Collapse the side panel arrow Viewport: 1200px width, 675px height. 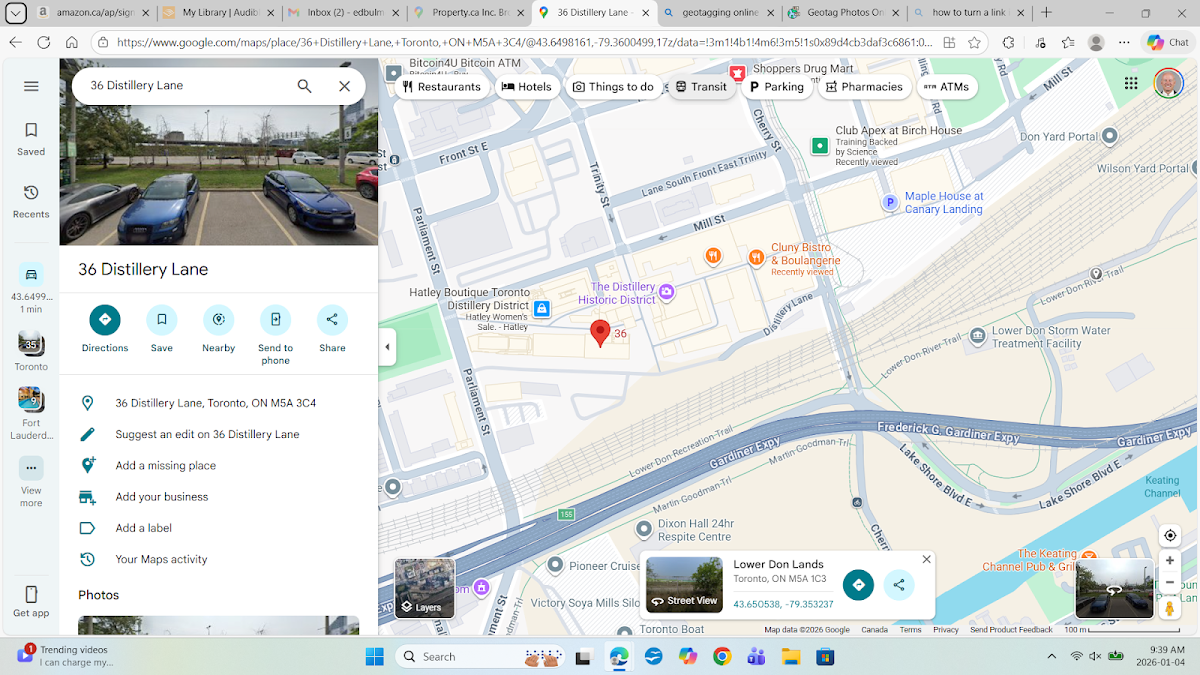coord(387,347)
